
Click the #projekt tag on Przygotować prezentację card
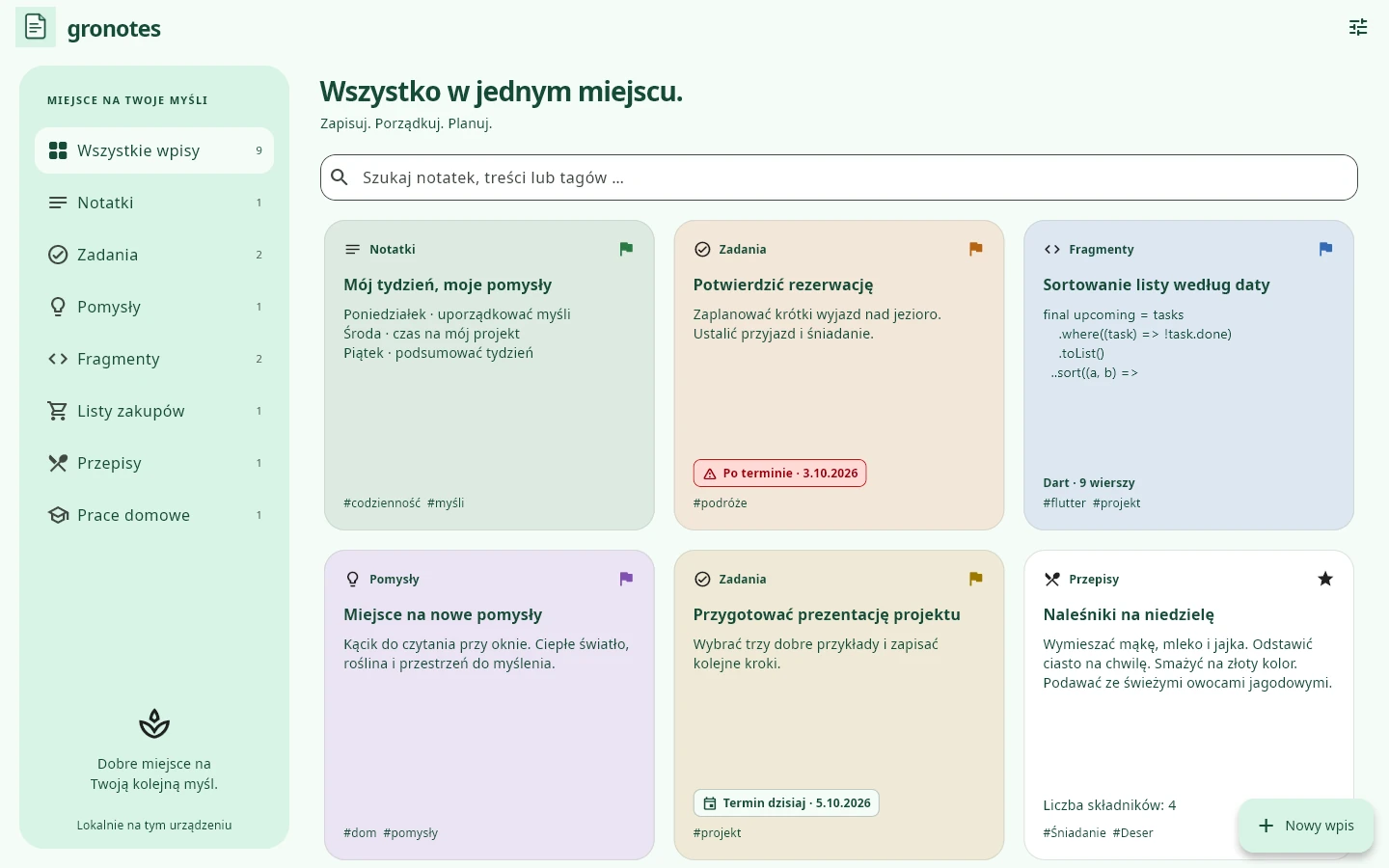[x=717, y=832]
